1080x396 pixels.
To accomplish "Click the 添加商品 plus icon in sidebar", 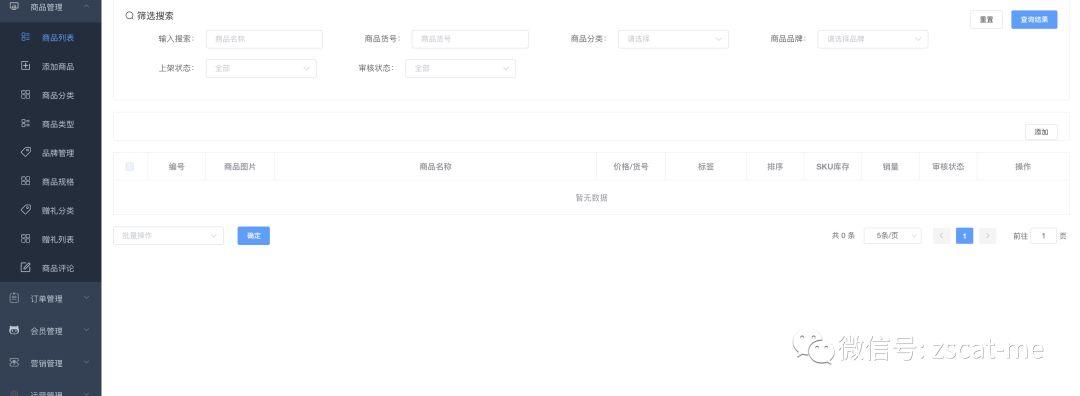I will 25,66.
